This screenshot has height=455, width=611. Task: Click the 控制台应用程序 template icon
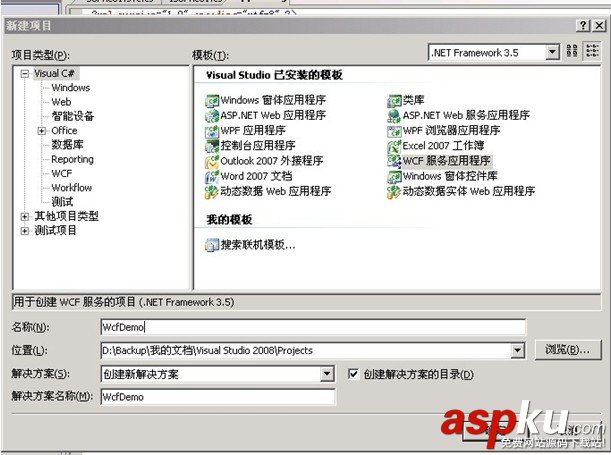(x=212, y=146)
